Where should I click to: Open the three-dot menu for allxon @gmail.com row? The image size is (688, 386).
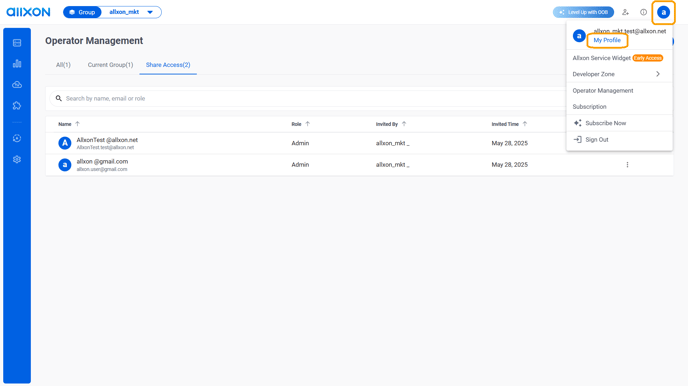point(627,165)
